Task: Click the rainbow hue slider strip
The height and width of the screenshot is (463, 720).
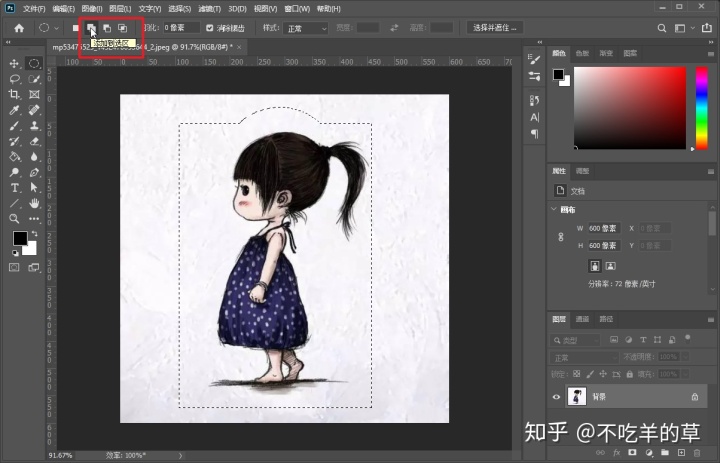Action: pos(701,108)
